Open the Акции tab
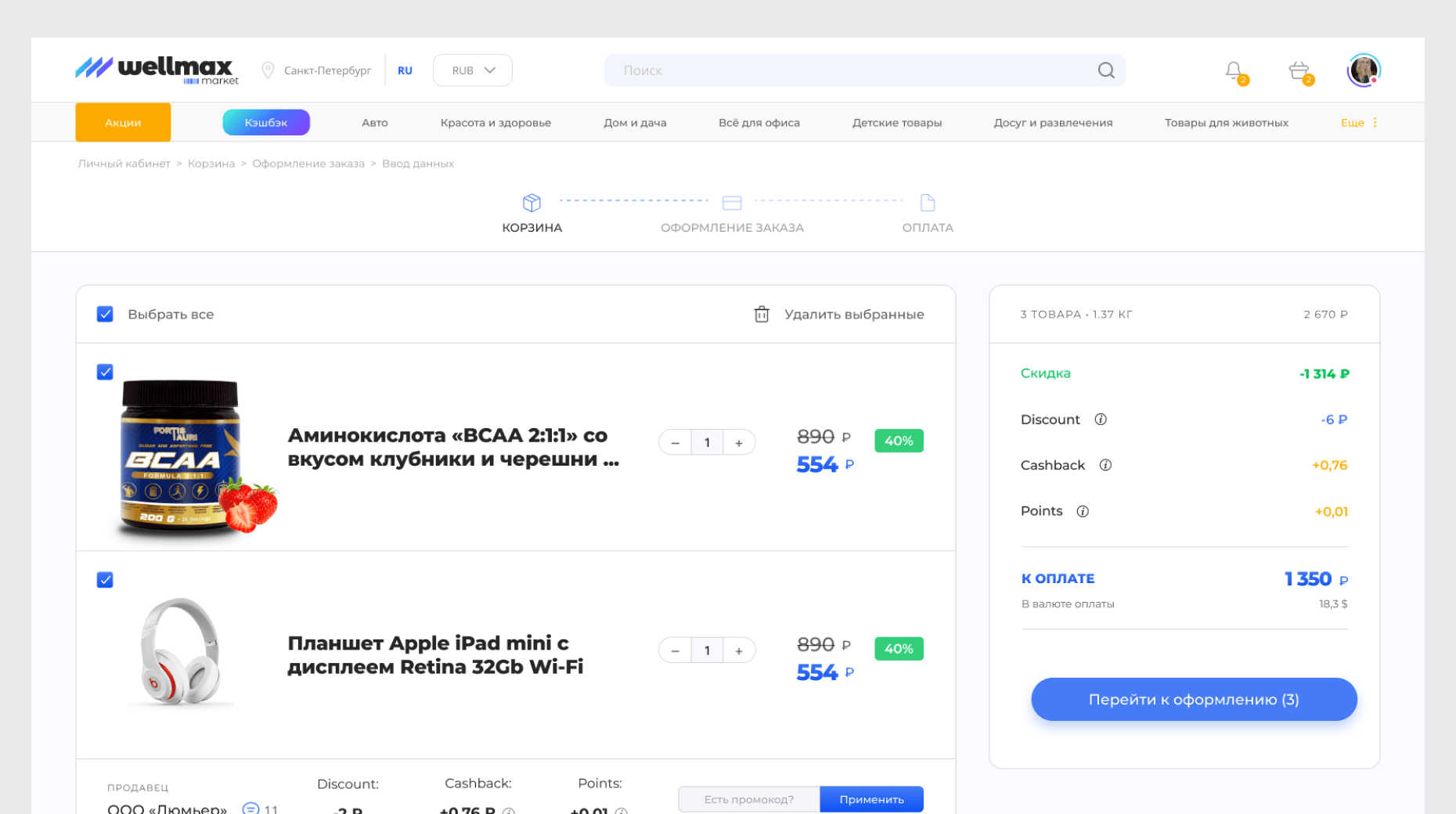Screen dimensions: 1456x814 123,122
